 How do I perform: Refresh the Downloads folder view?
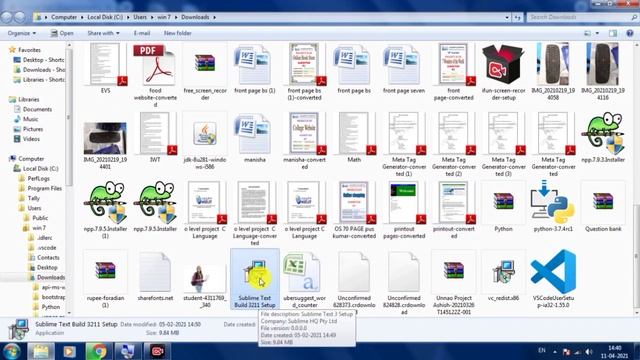click(518, 17)
